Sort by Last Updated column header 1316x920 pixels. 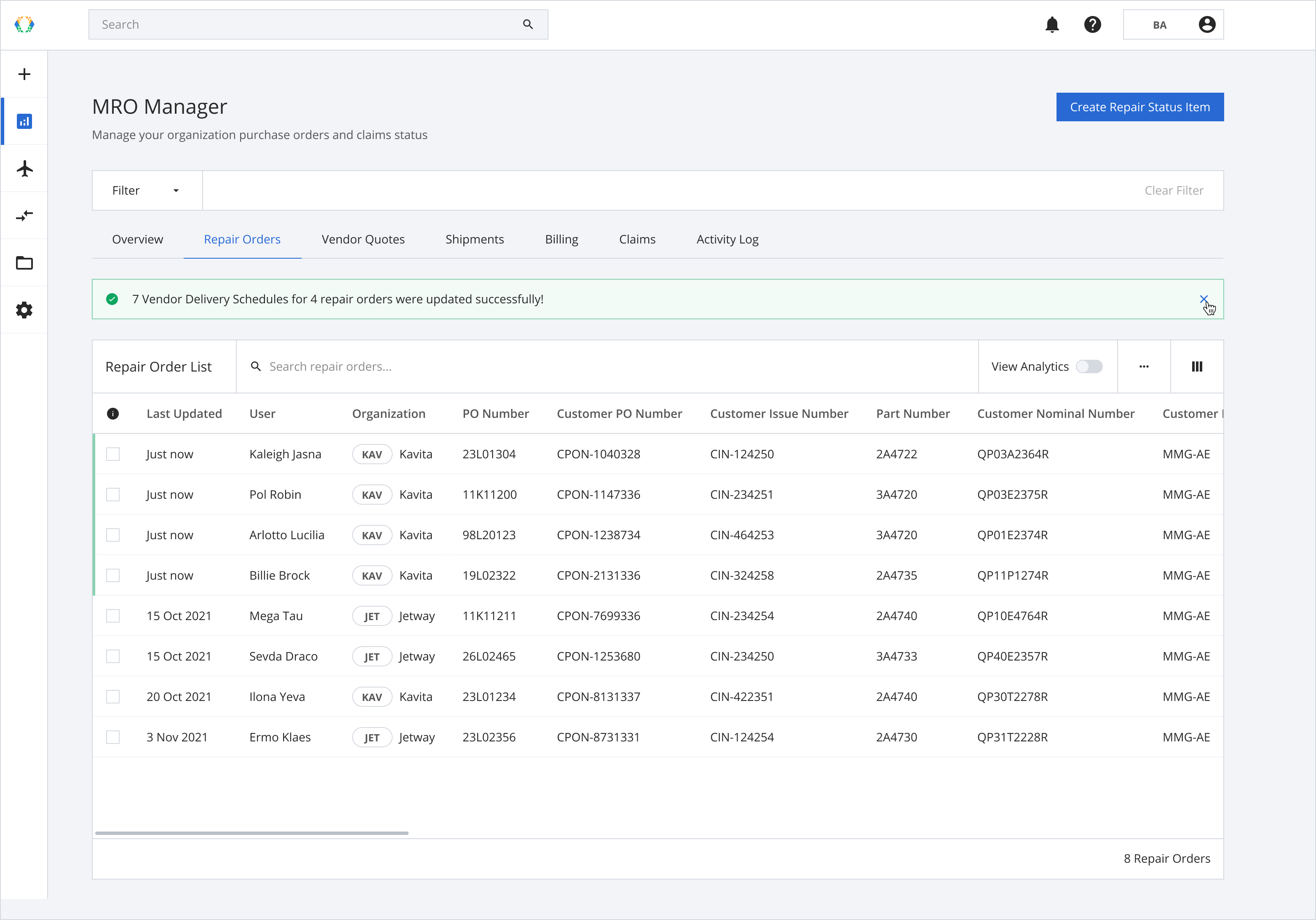coord(184,414)
